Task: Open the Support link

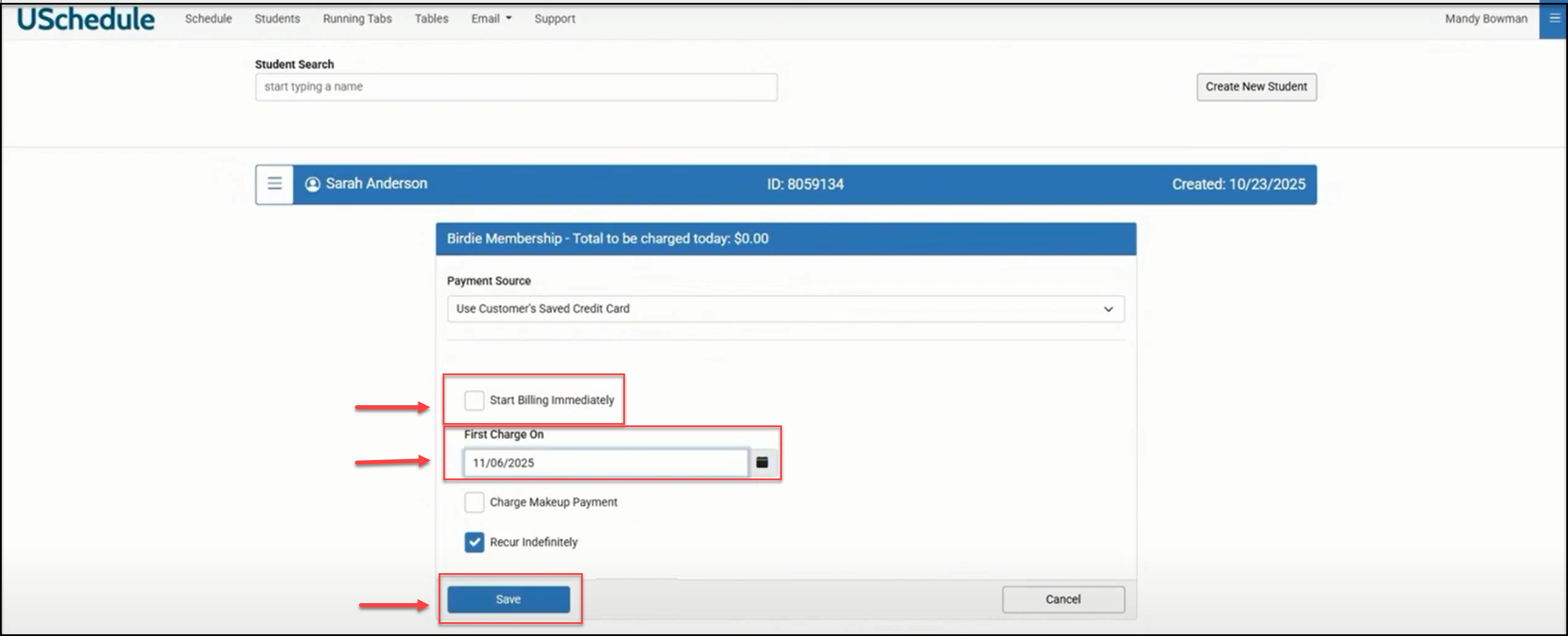Action: tap(554, 19)
